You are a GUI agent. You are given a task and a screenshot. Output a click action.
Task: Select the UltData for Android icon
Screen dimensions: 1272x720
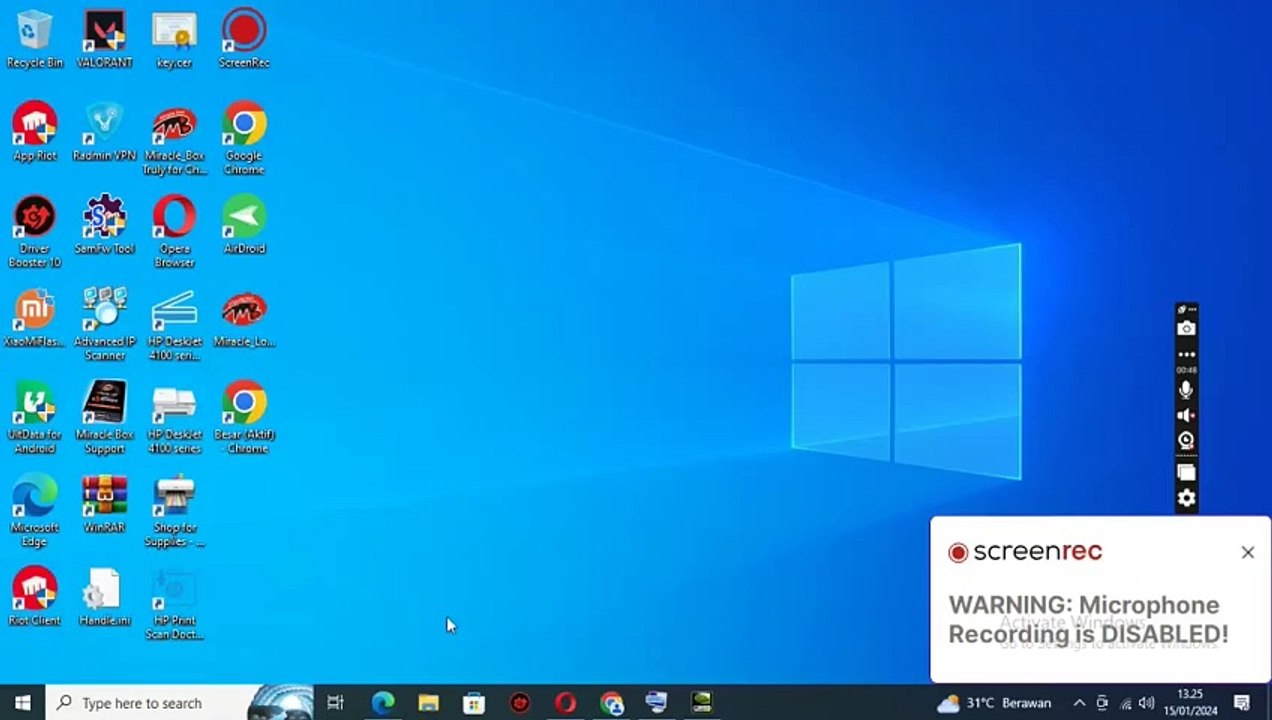point(34,418)
